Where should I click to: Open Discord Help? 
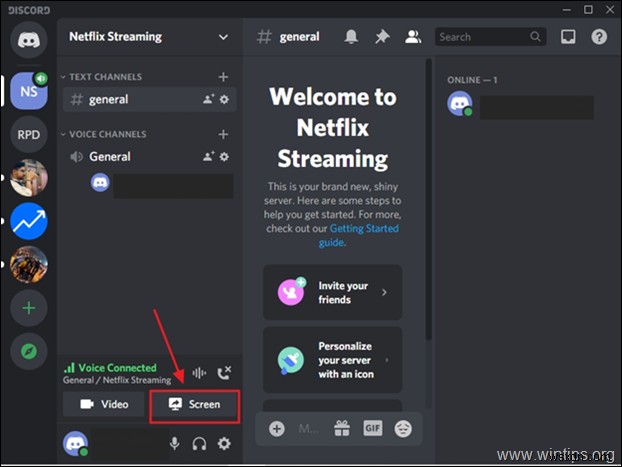(599, 37)
